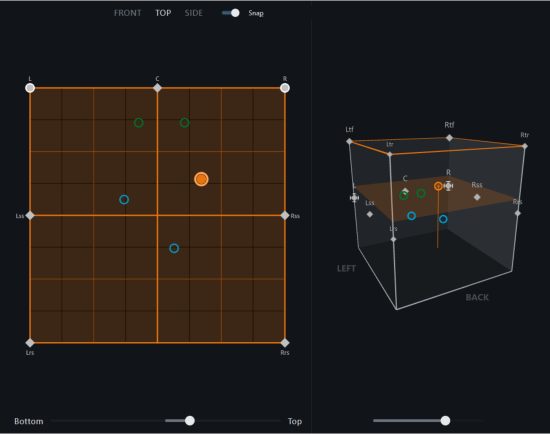
Task: Toggle the Snap switch
Action: (x=231, y=13)
